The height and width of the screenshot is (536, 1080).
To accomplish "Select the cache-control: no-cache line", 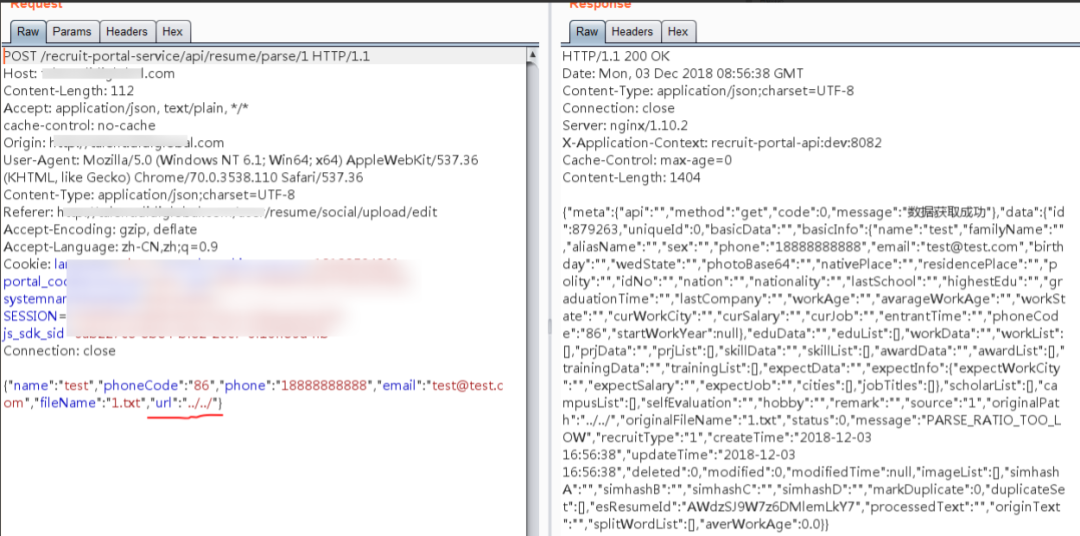I will click(79, 126).
